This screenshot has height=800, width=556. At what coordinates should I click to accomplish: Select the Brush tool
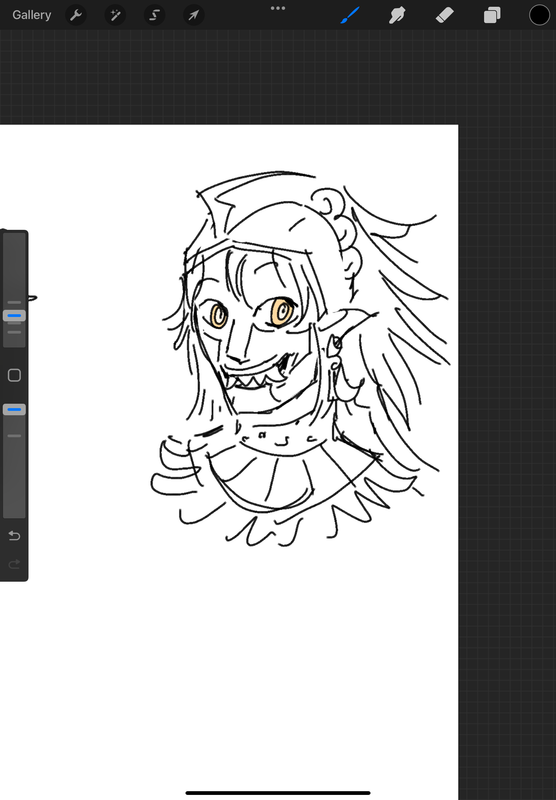(350, 15)
